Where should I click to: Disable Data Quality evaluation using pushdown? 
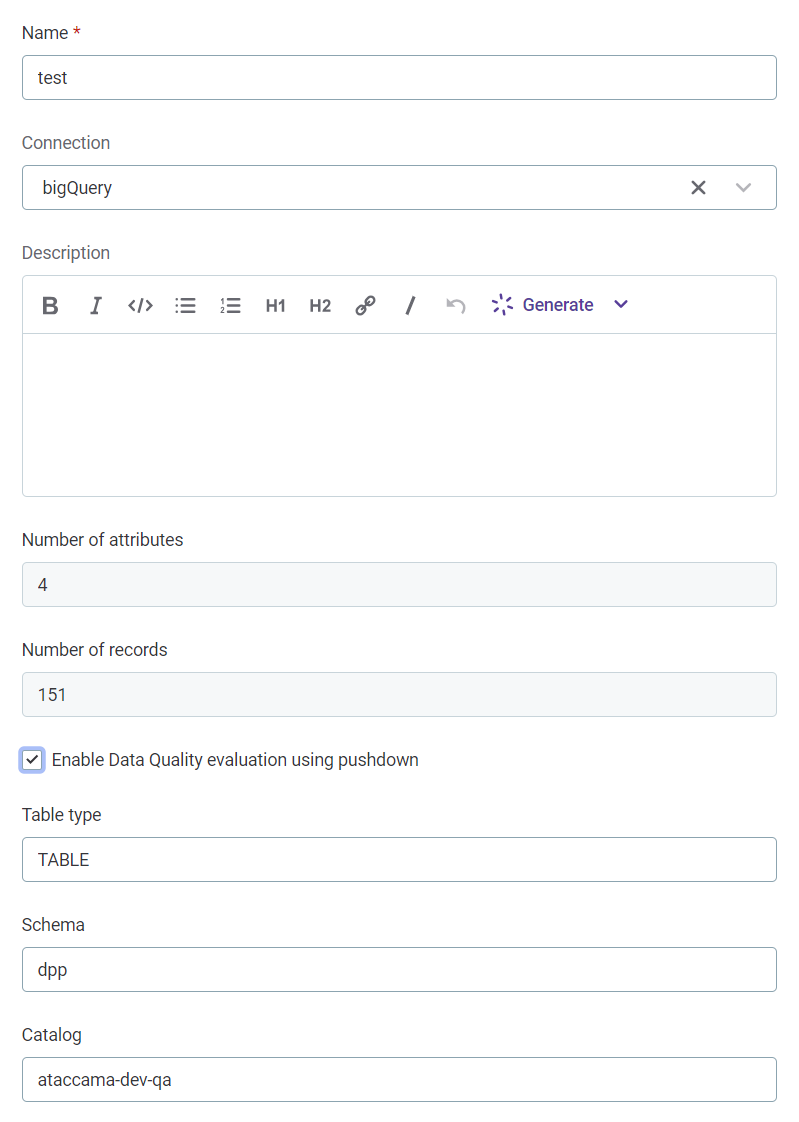pyautogui.click(x=32, y=760)
